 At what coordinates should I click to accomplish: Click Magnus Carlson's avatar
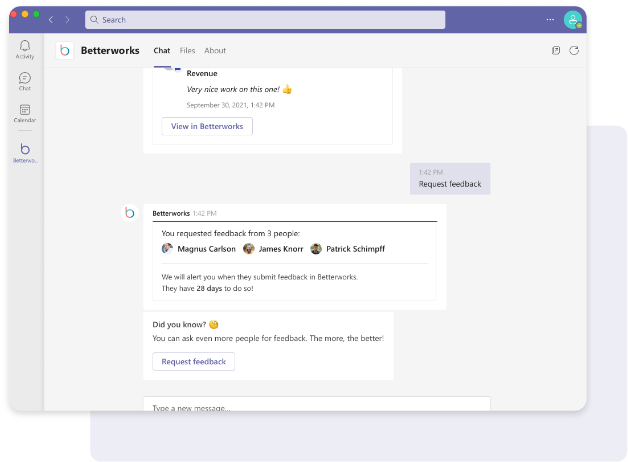[x=167, y=249]
